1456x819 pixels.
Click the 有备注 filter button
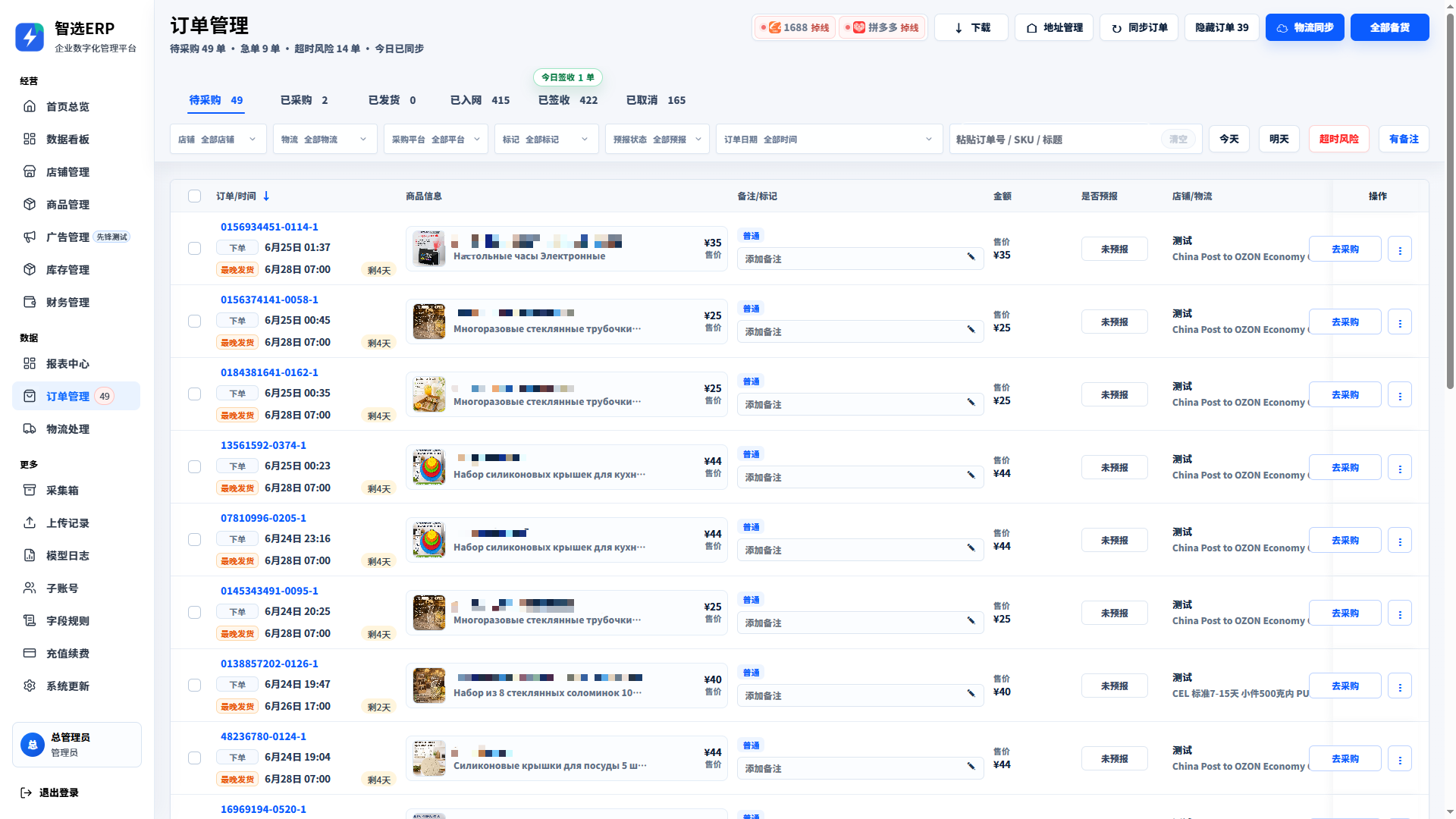(x=1404, y=139)
